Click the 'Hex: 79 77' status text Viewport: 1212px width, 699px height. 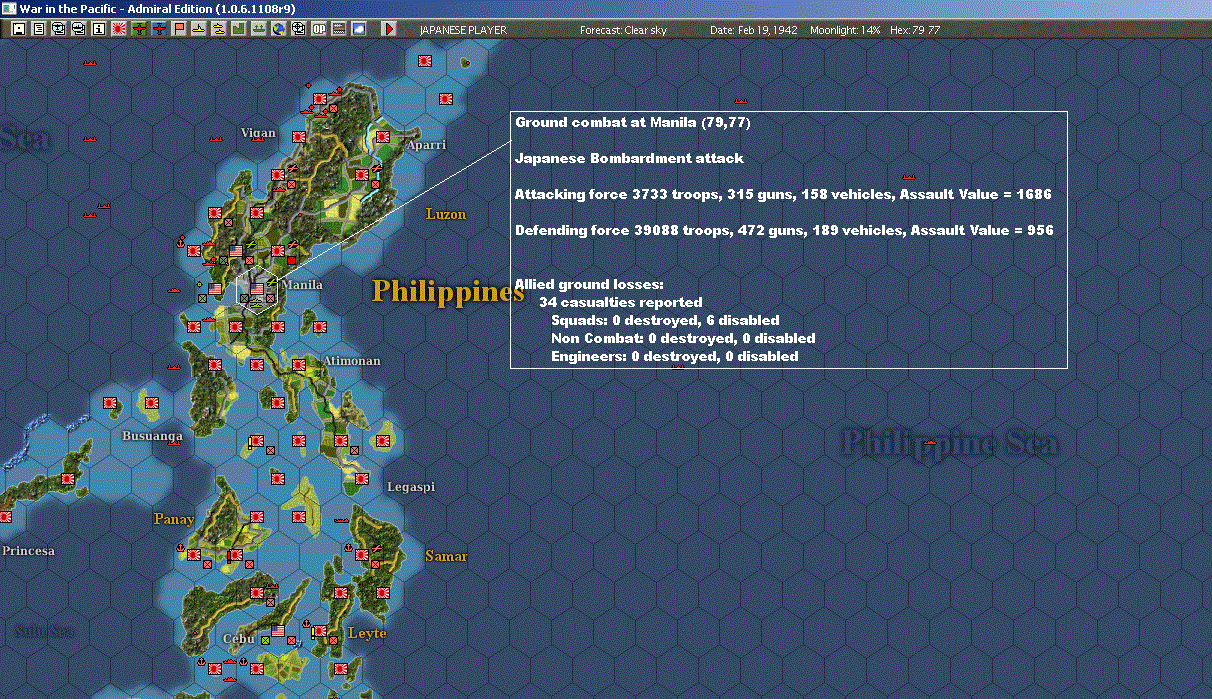click(914, 30)
